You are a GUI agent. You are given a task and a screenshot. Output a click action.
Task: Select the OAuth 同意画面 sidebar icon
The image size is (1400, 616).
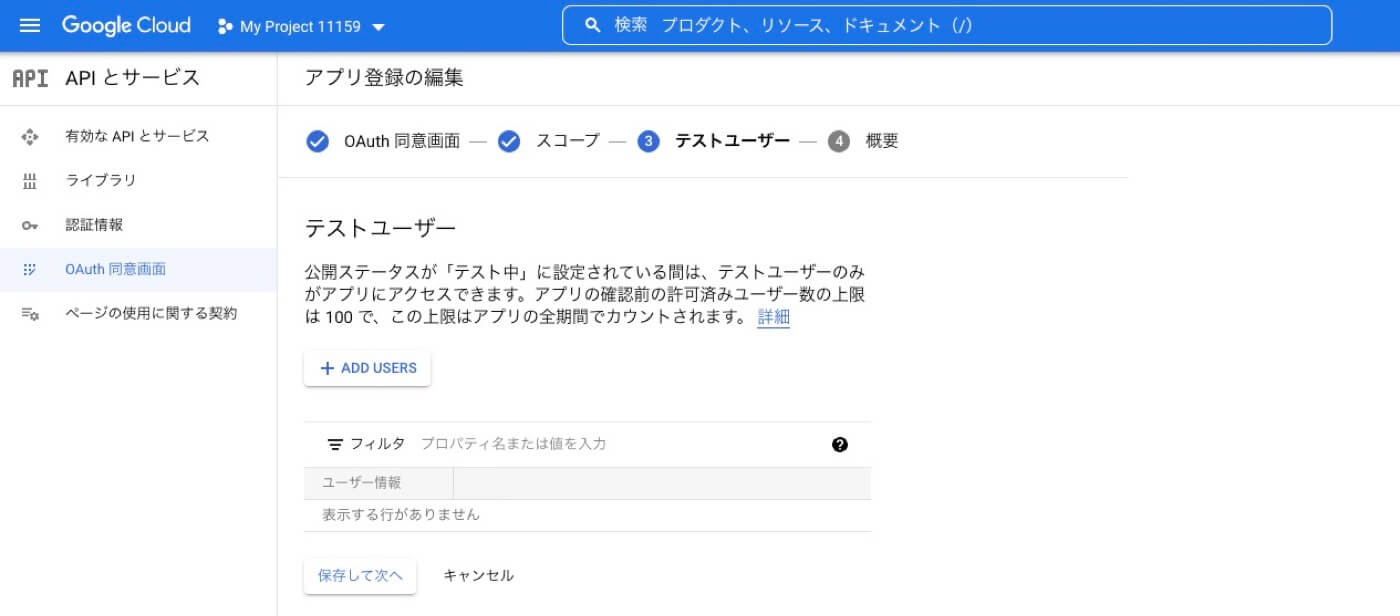point(30,268)
